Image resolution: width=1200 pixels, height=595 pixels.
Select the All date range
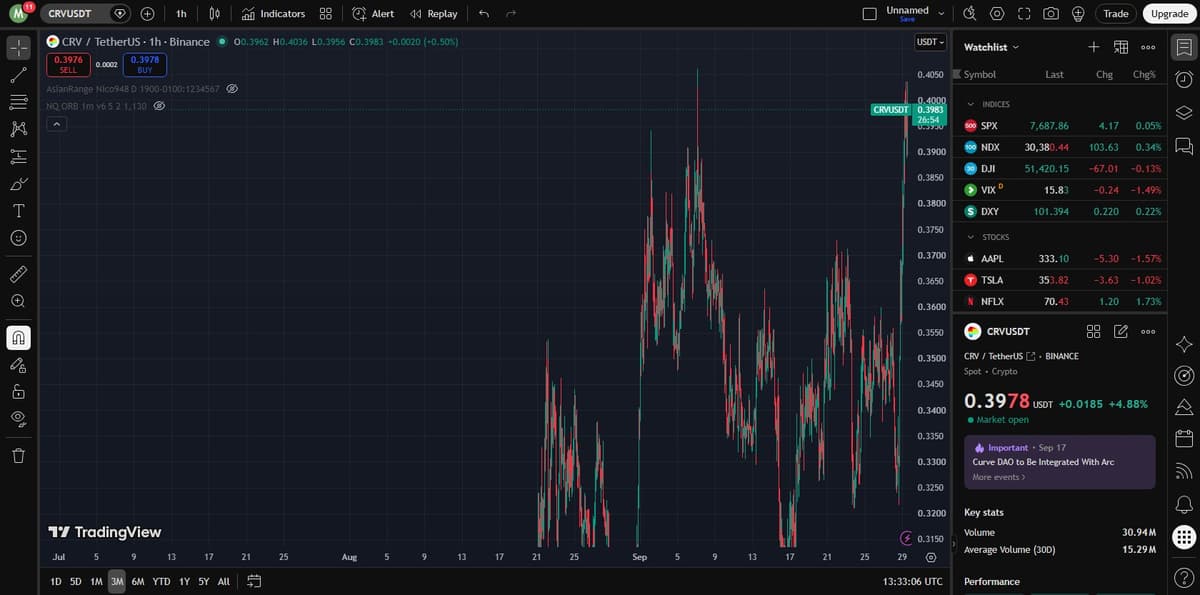click(x=223, y=581)
